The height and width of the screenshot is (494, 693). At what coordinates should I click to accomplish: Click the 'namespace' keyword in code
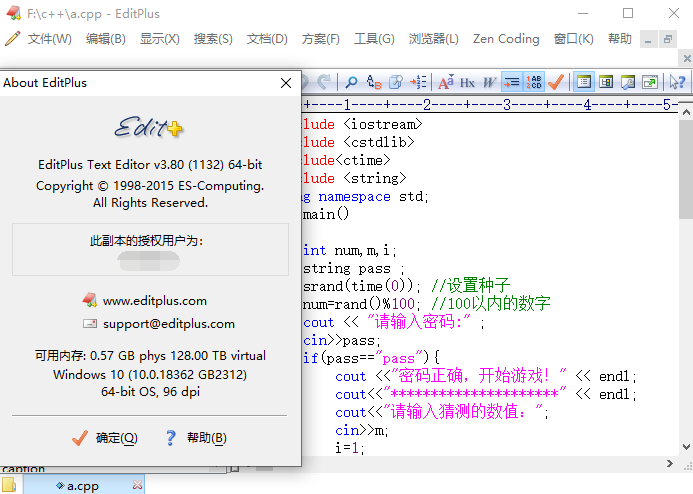[x=354, y=197]
